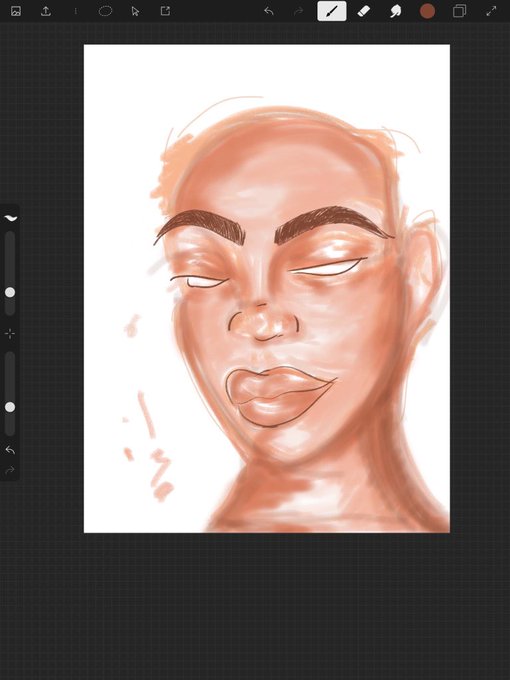Open the brown color swatch picker
Screen dimensions: 510x680
tap(427, 11)
